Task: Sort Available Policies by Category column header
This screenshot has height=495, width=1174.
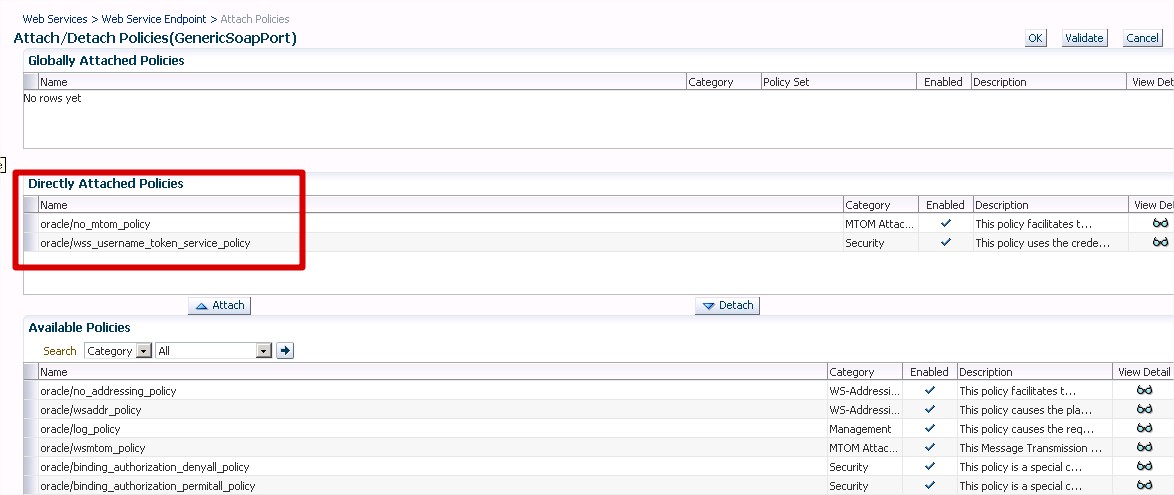Action: coord(851,372)
